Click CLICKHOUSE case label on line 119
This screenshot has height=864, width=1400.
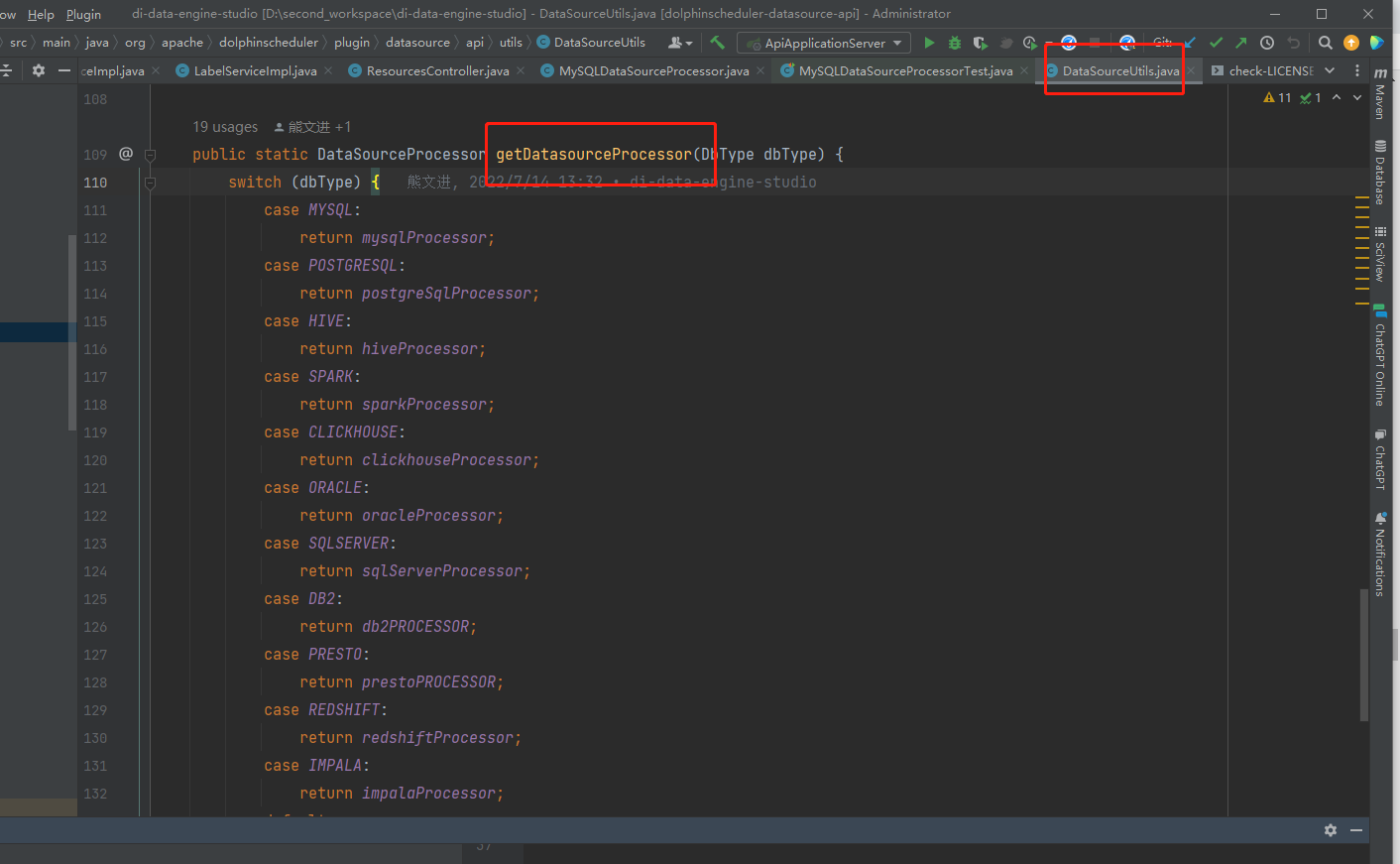click(353, 432)
